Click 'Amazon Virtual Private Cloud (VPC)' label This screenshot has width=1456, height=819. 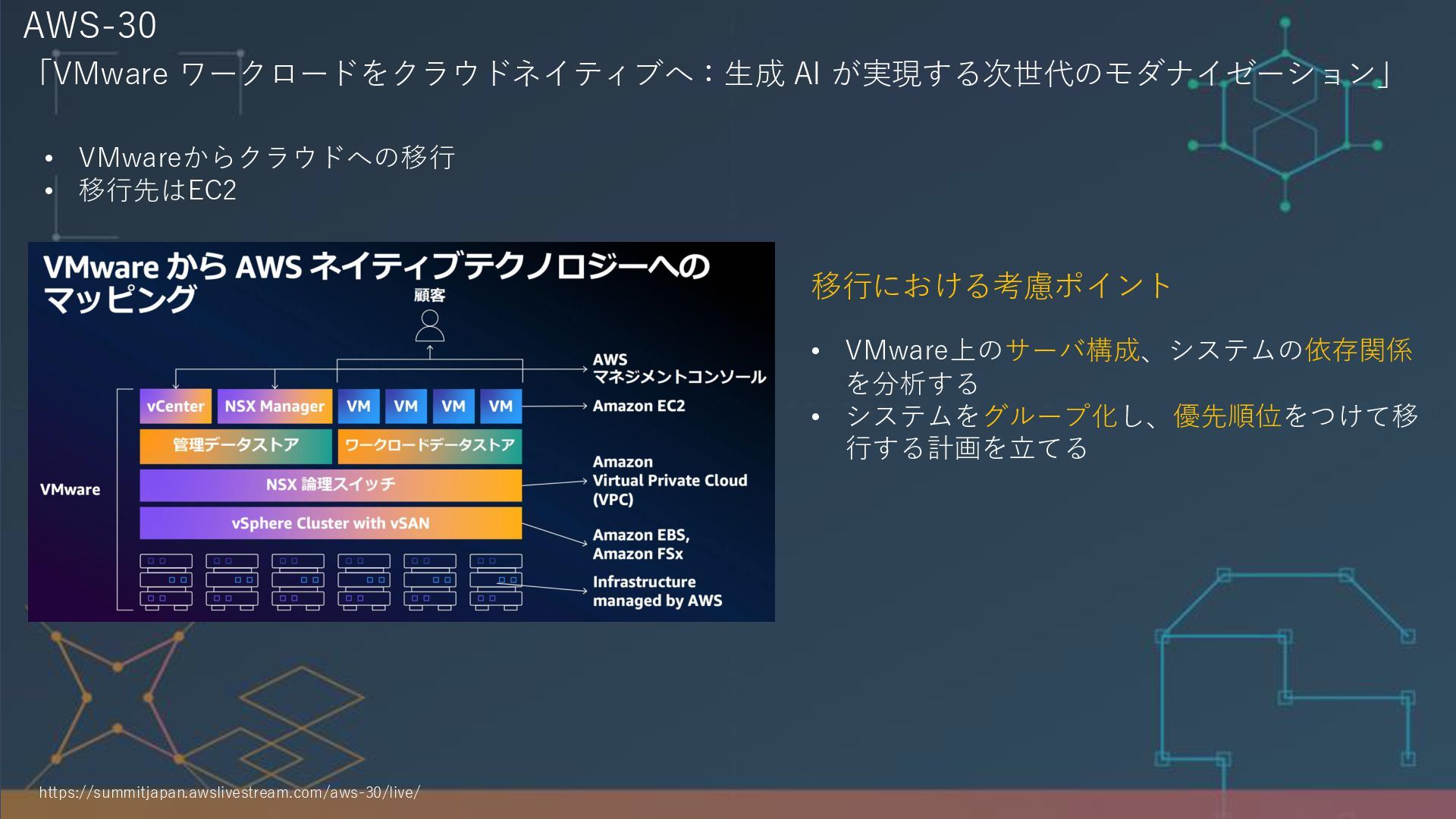coord(670,481)
